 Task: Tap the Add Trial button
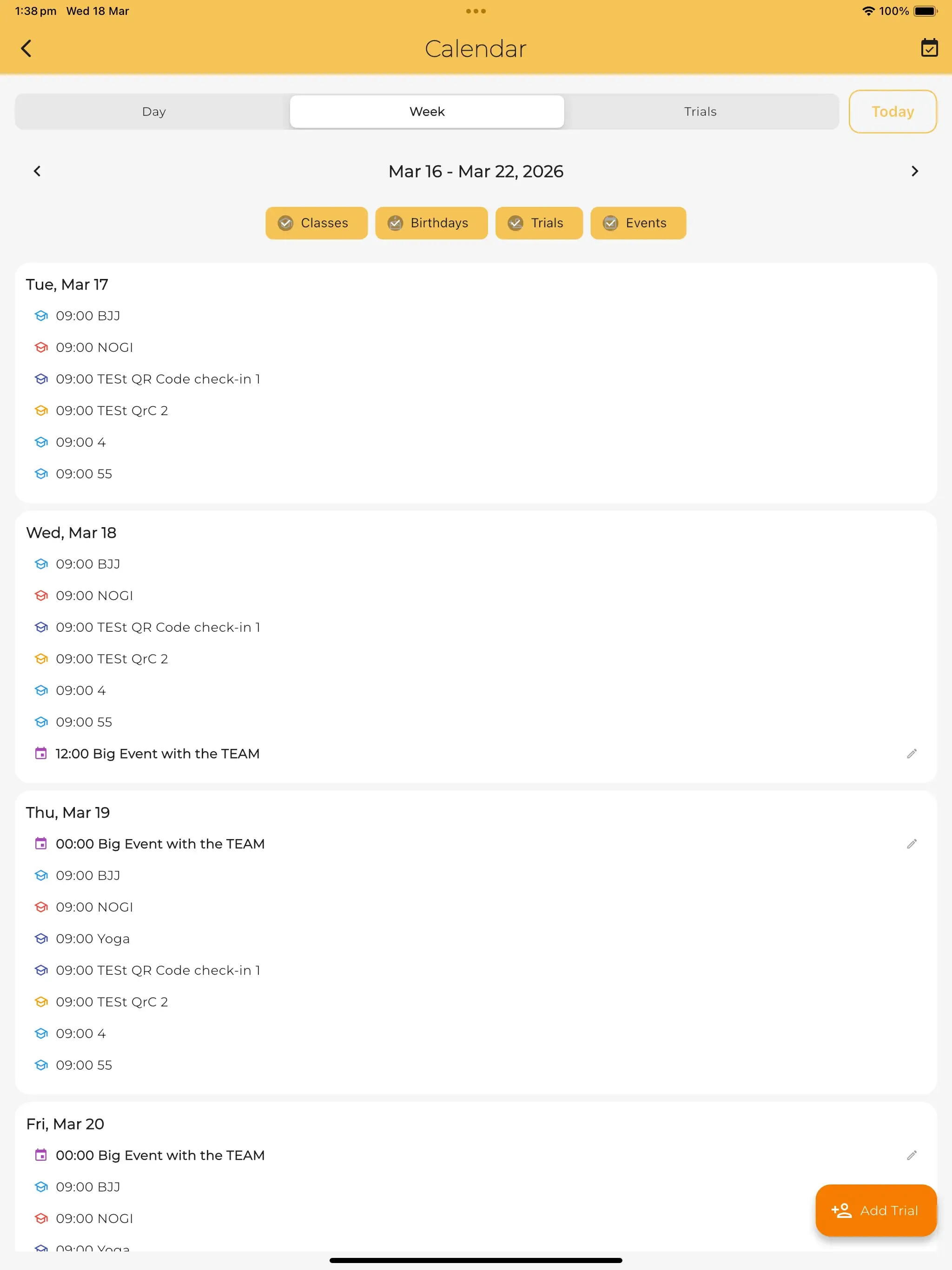click(876, 1210)
